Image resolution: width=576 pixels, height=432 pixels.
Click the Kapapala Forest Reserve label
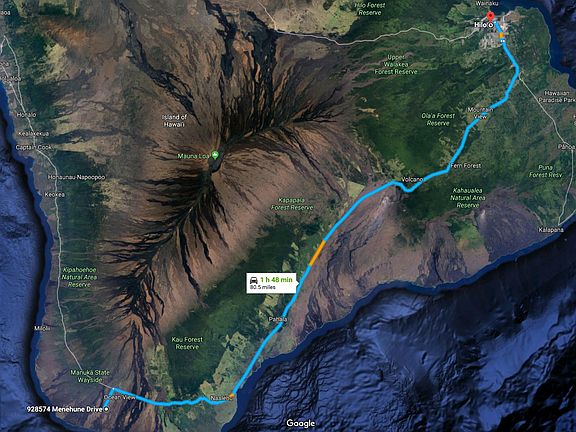pyautogui.click(x=292, y=204)
